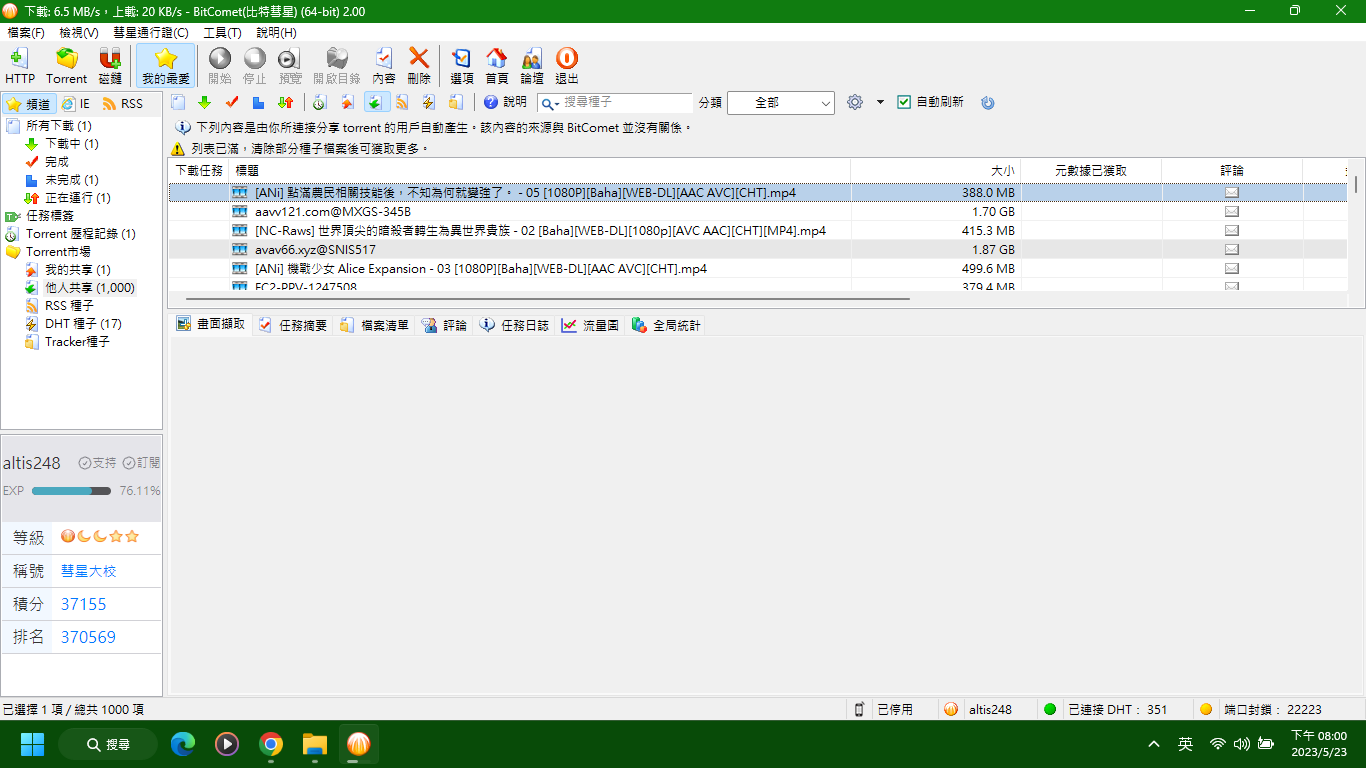Click the 說明 help question-mark icon

click(x=491, y=102)
